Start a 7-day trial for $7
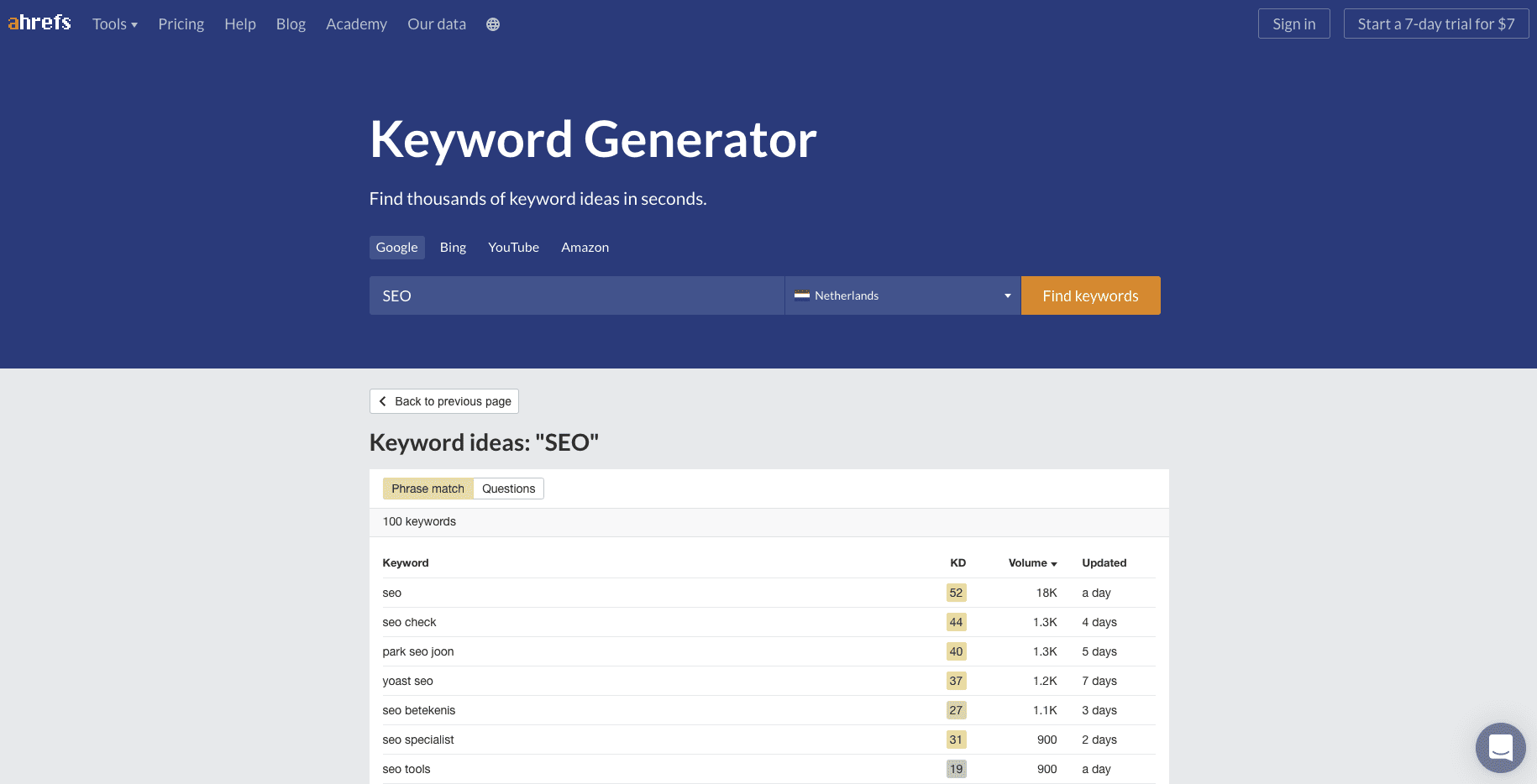The height and width of the screenshot is (784, 1537). (x=1436, y=24)
